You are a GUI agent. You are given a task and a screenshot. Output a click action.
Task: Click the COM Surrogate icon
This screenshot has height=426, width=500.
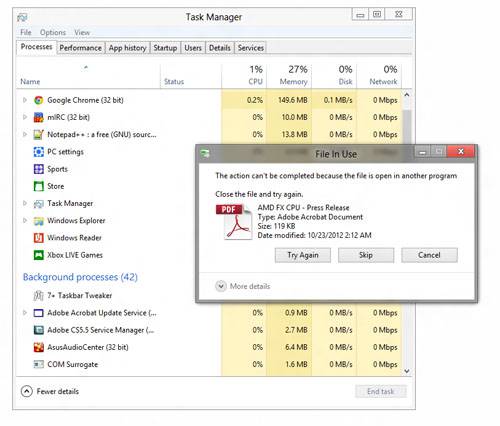point(39,365)
